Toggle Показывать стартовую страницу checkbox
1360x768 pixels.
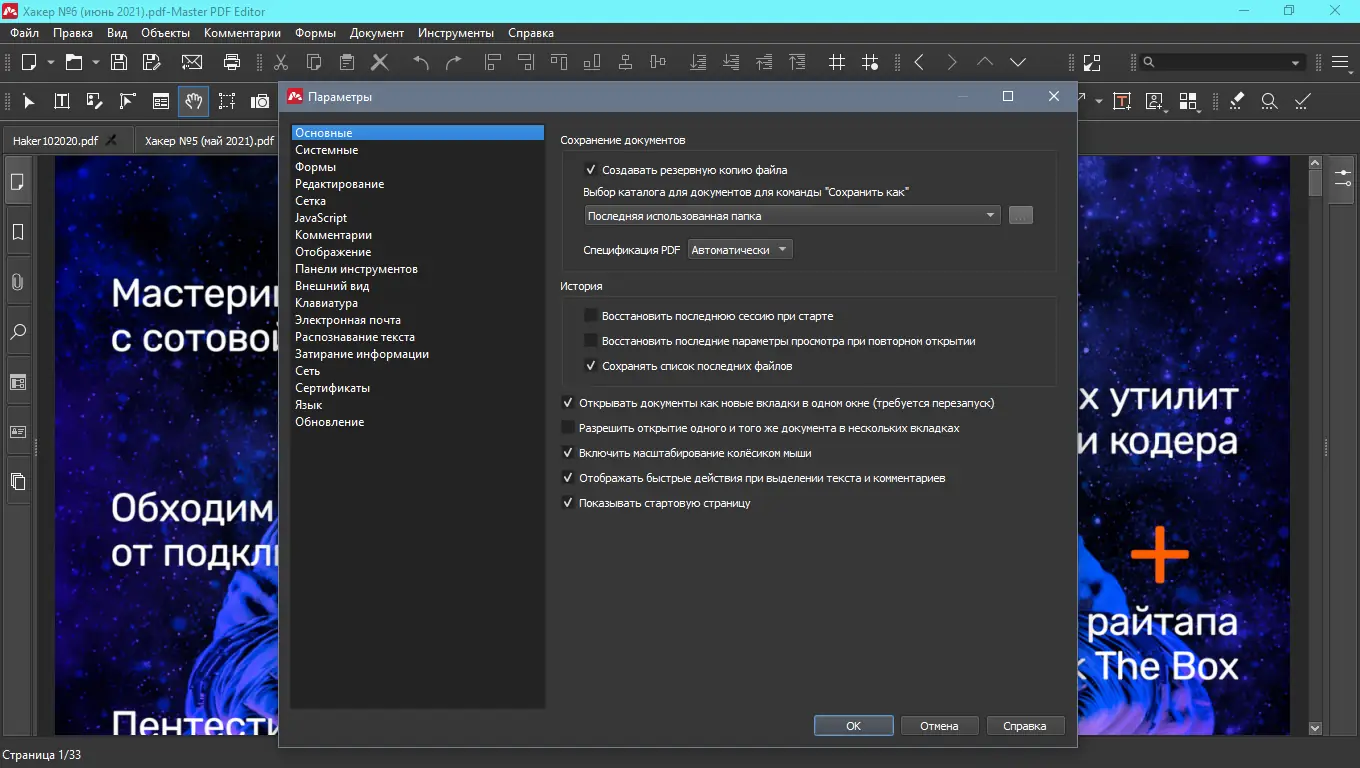point(568,503)
